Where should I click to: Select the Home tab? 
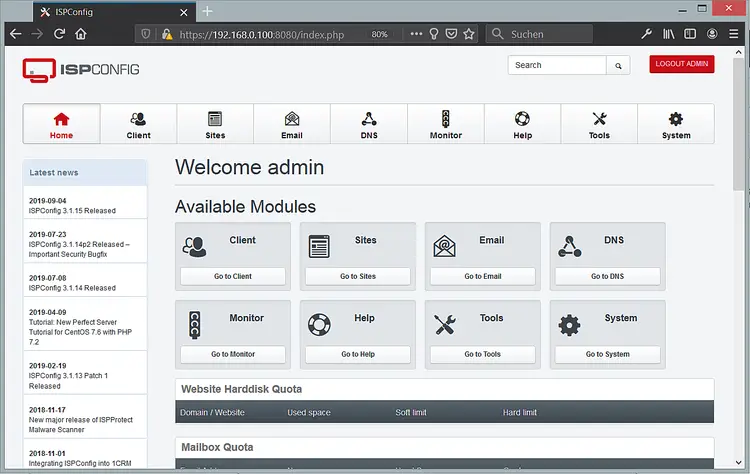pos(61,124)
